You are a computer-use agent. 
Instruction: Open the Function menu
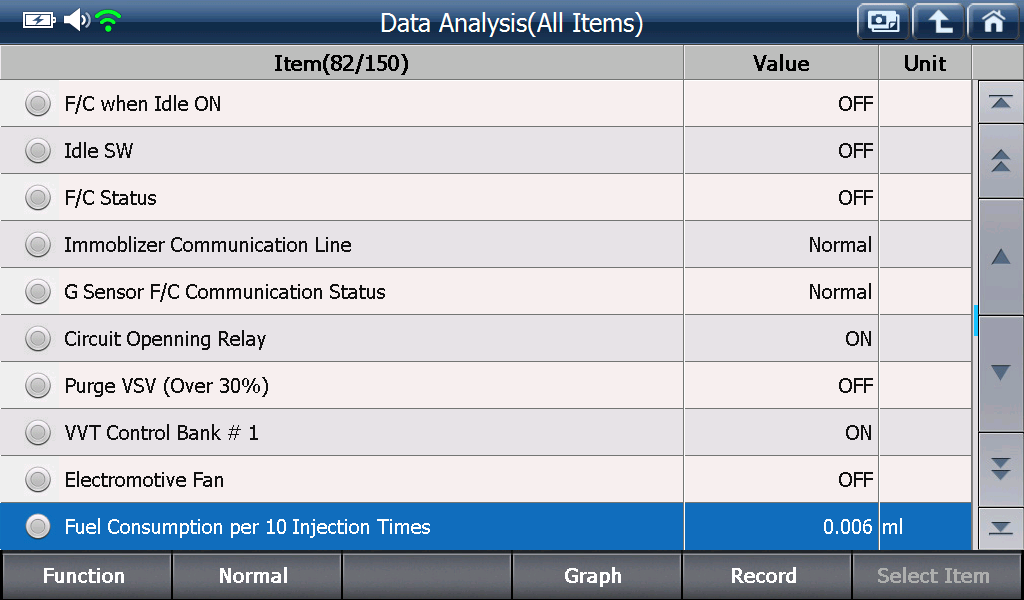86,576
